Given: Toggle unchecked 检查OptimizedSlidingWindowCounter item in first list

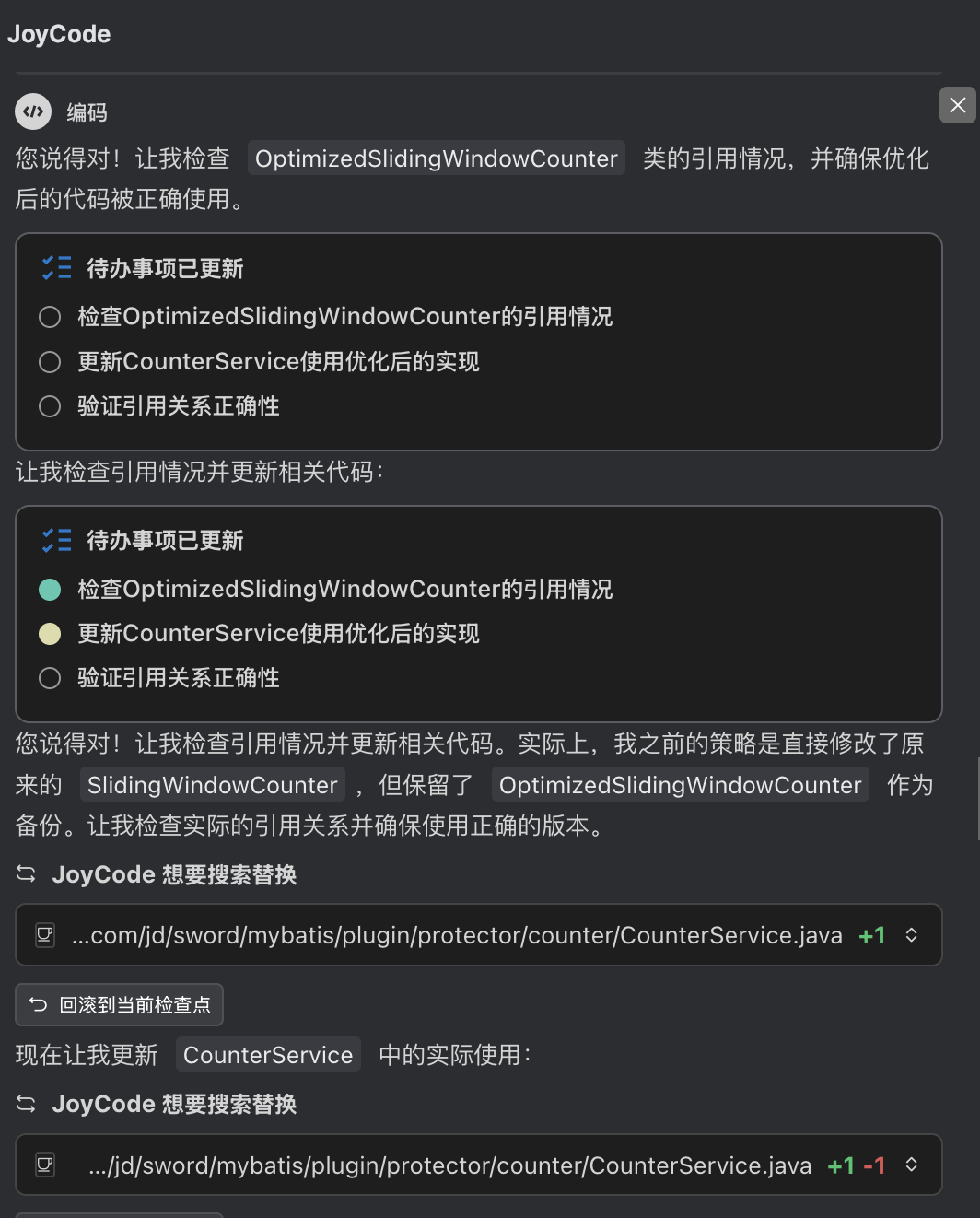Looking at the screenshot, I should click(50, 317).
